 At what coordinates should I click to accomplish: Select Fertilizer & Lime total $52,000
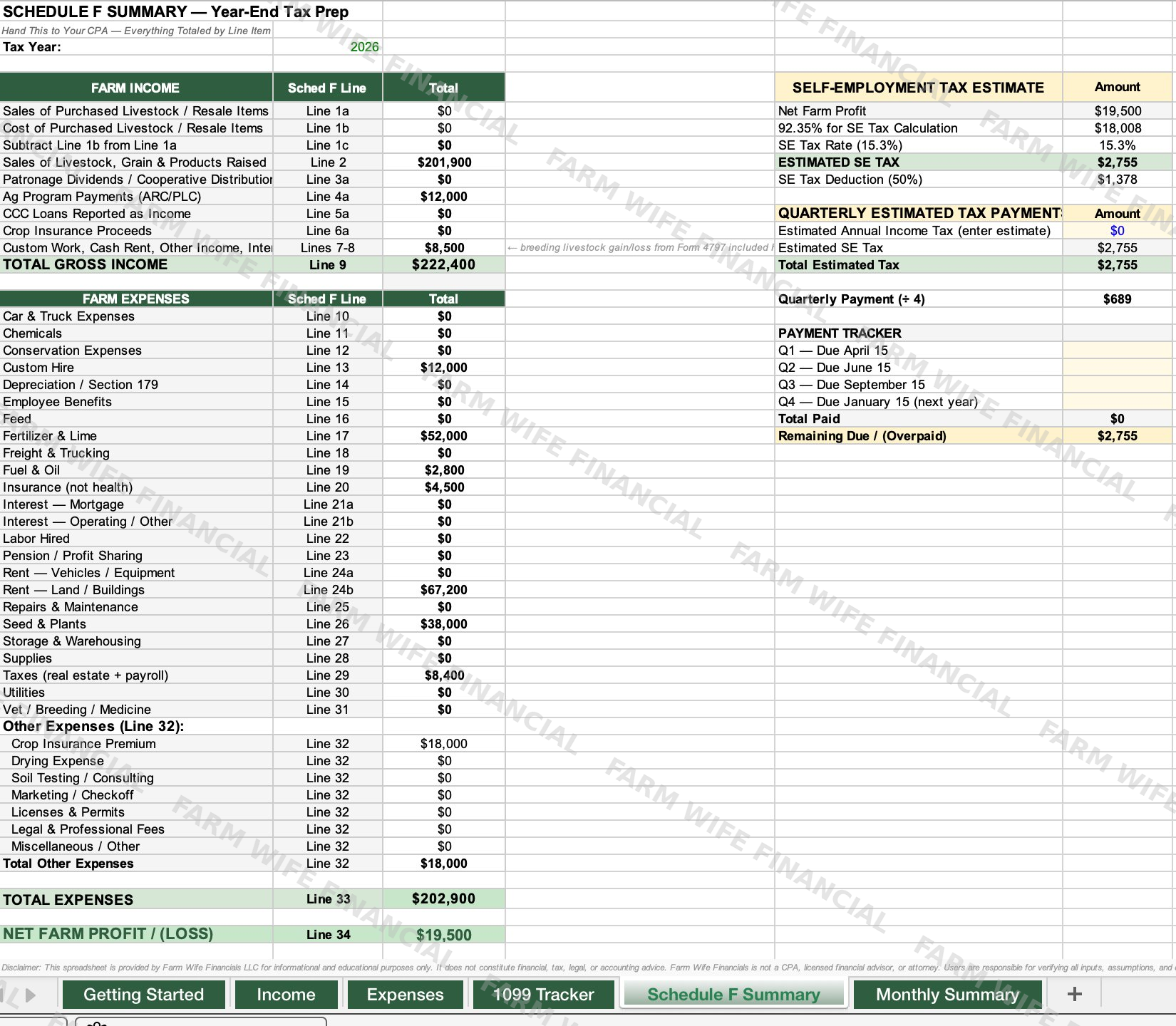pos(444,436)
